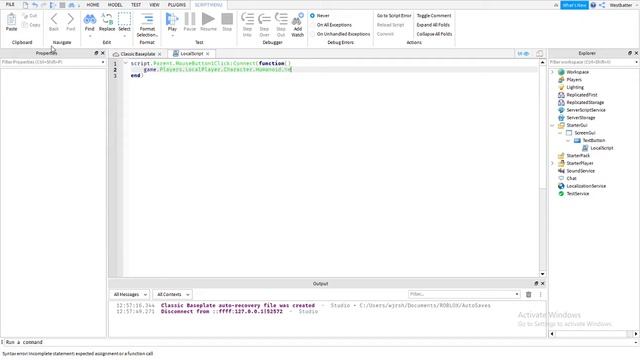Click the script editor scrollbar down arrow

[542, 274]
